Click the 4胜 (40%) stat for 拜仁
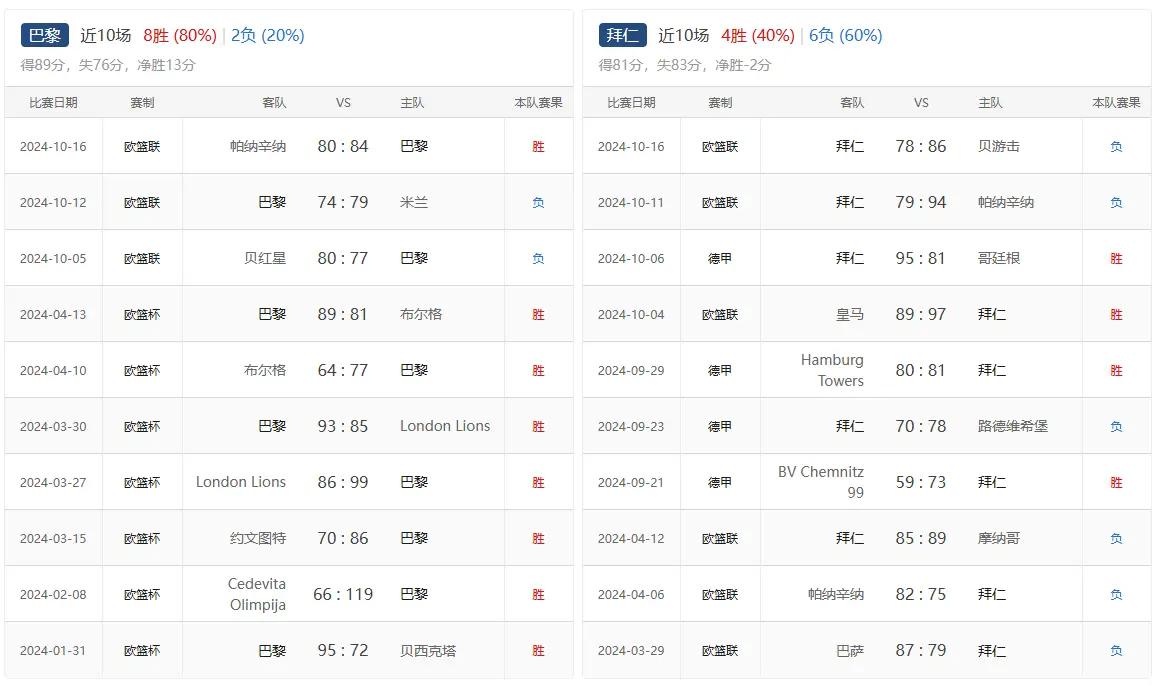 click(x=758, y=35)
